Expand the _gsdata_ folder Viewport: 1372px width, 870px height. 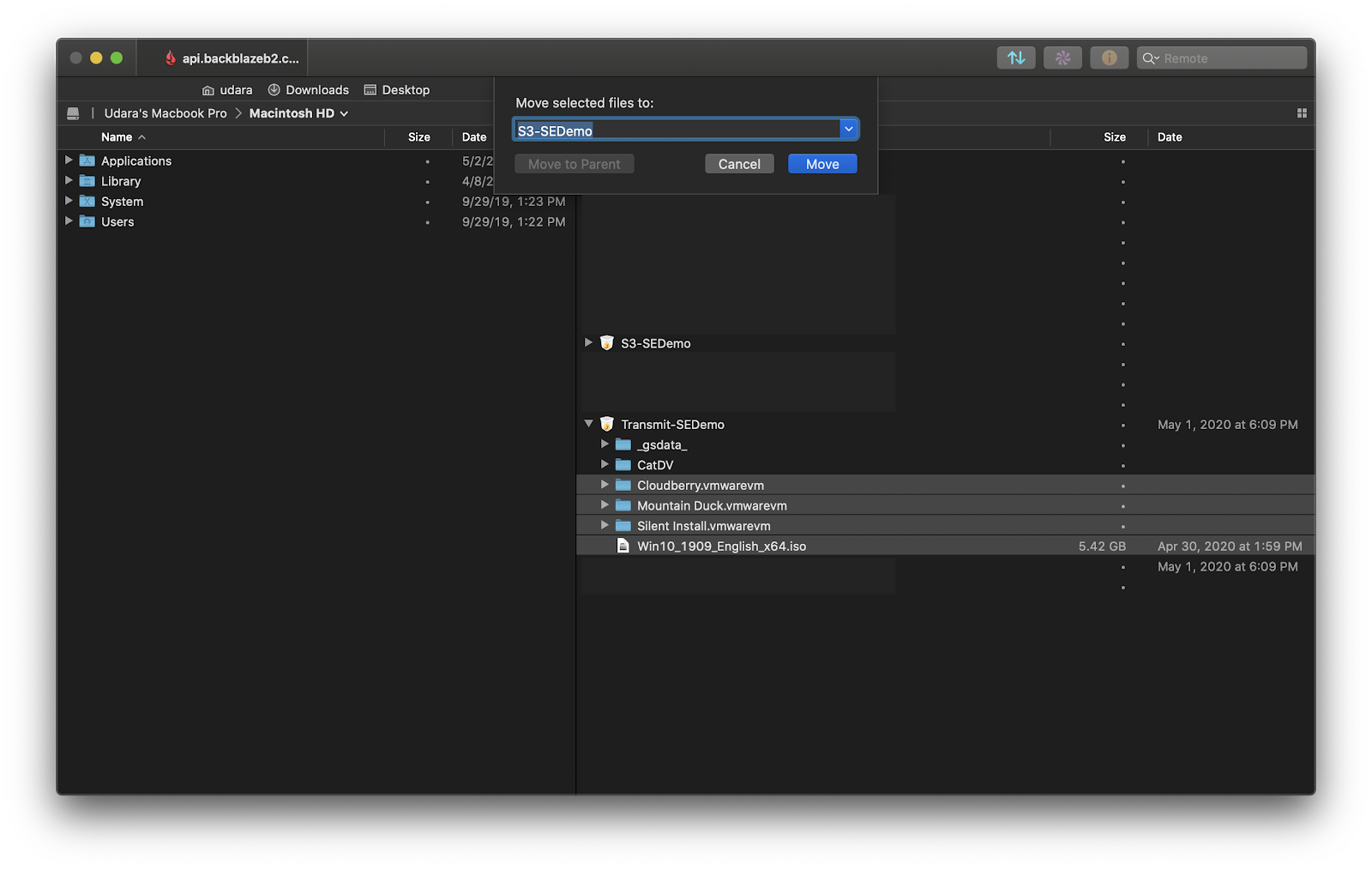click(x=605, y=444)
